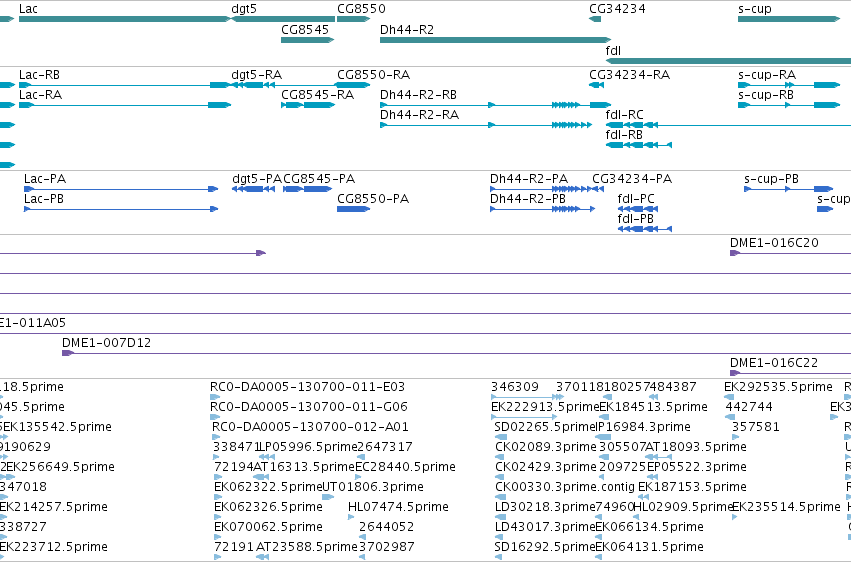Click the '2644052' EST label

click(386, 527)
